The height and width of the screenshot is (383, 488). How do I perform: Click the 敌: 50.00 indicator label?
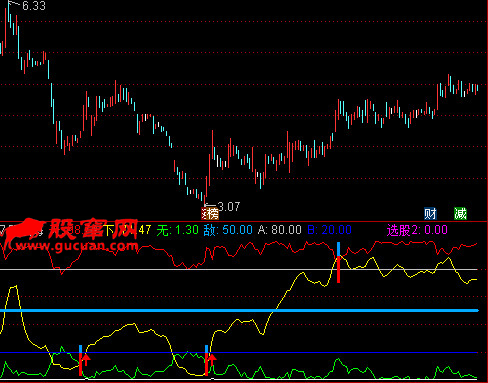228,230
